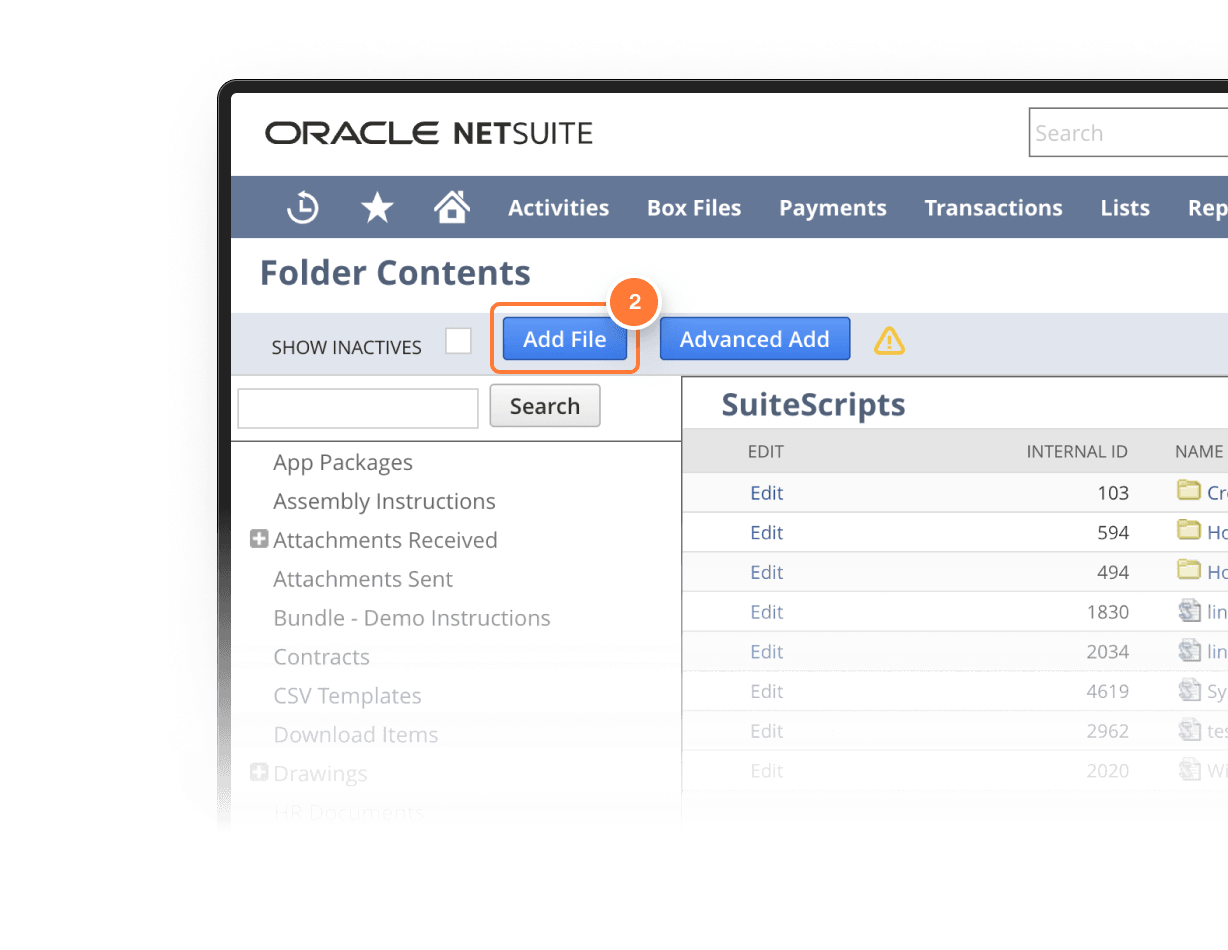Click the internal ID value 494

[x=1113, y=573]
